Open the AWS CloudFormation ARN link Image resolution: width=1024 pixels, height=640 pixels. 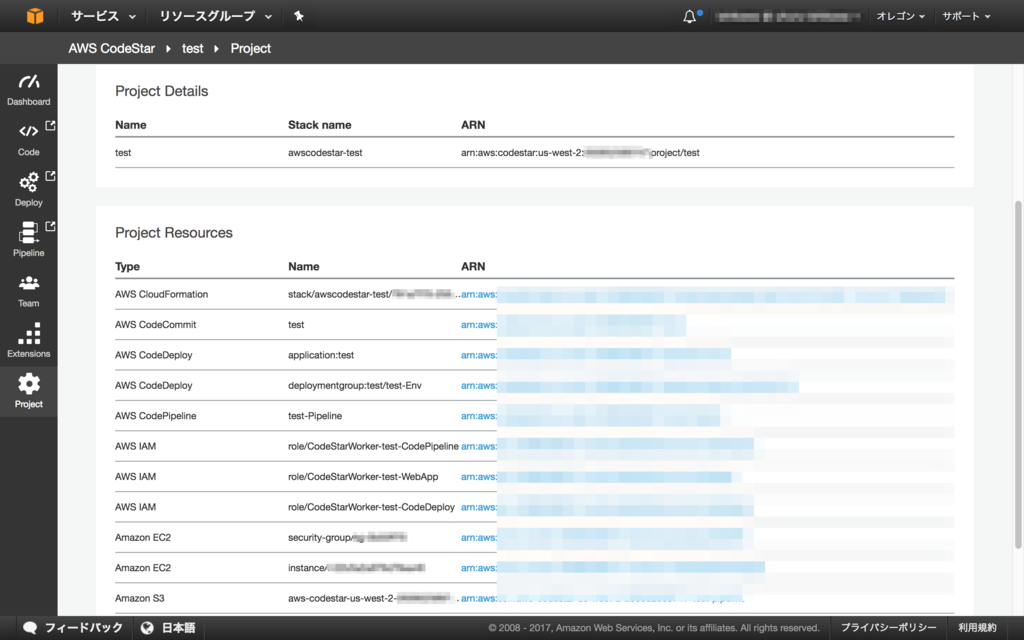pos(703,295)
